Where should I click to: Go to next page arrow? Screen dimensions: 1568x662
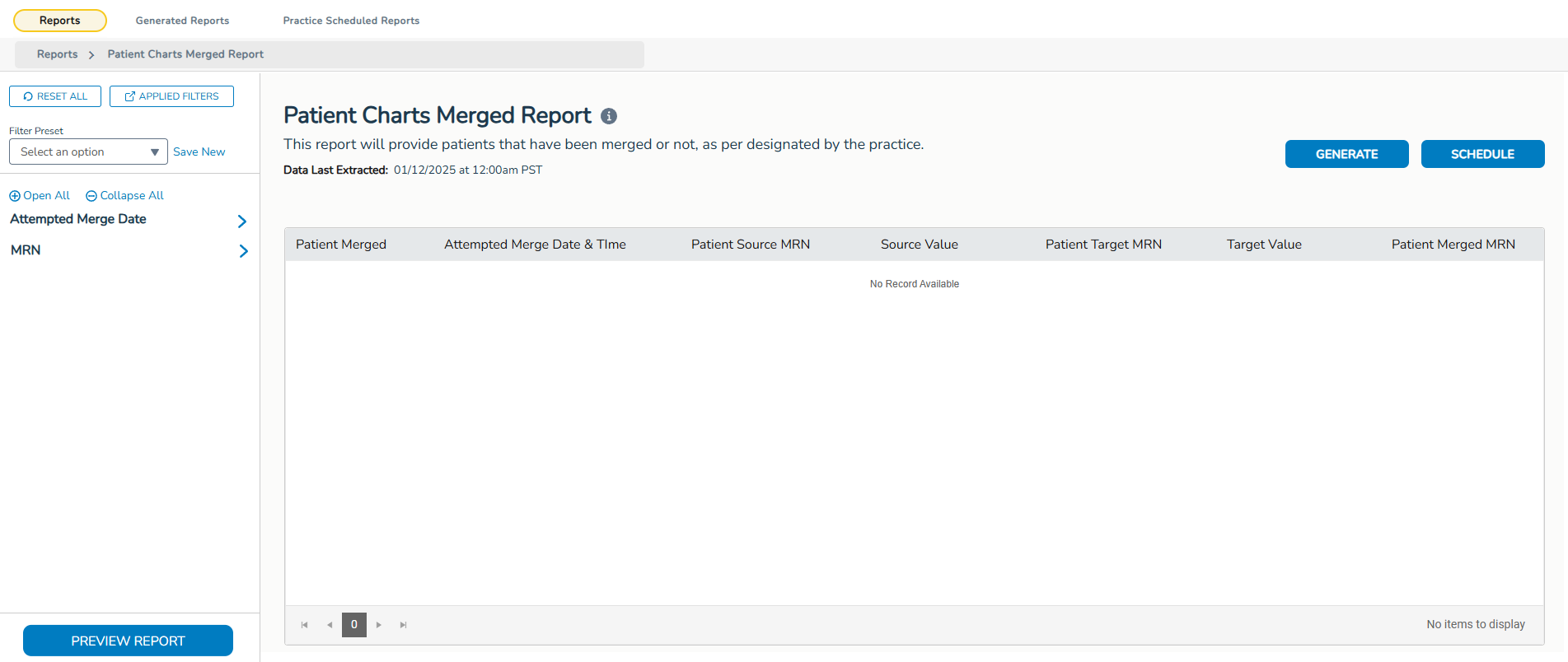tap(379, 625)
